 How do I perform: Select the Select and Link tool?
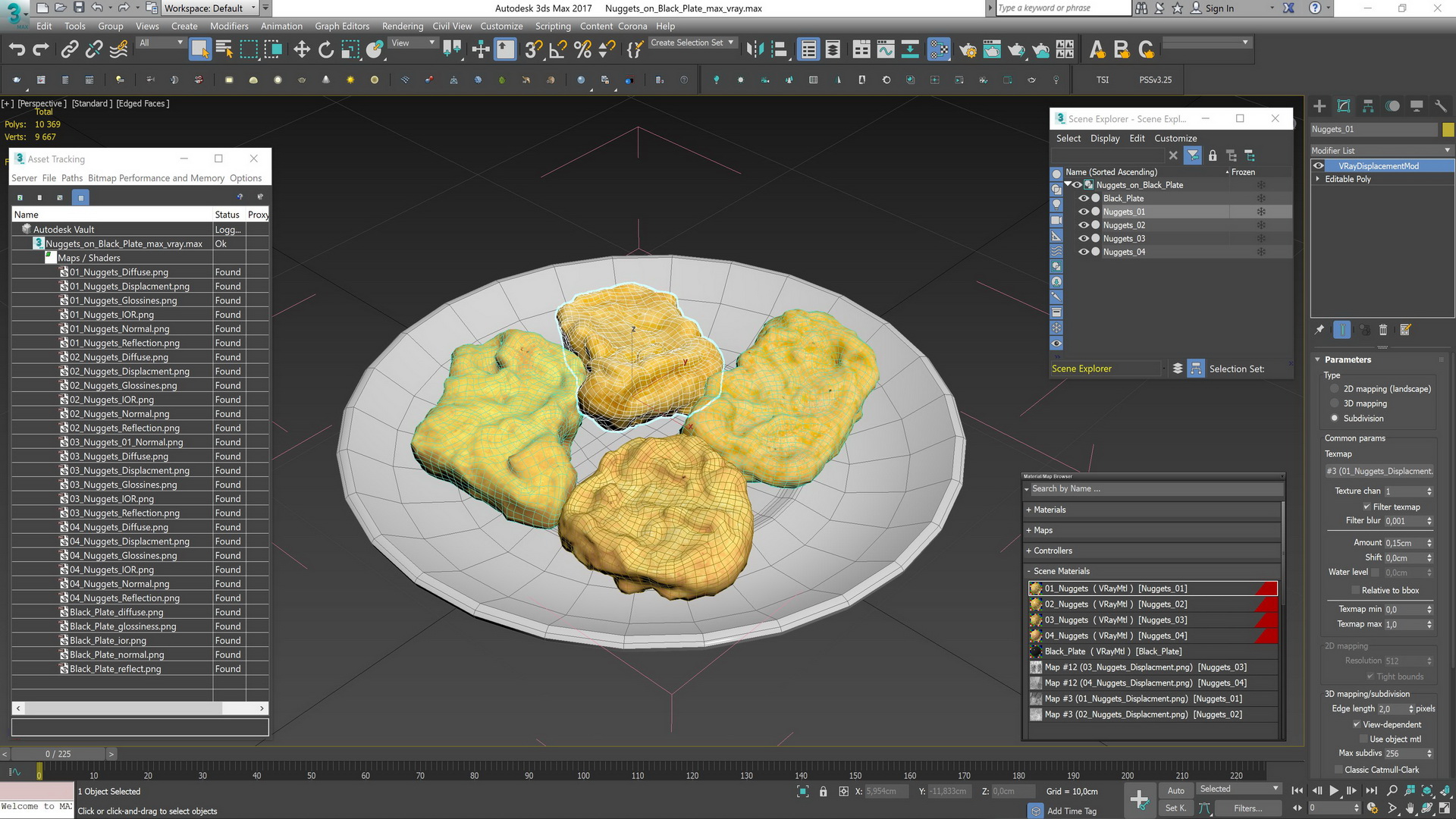click(x=70, y=50)
